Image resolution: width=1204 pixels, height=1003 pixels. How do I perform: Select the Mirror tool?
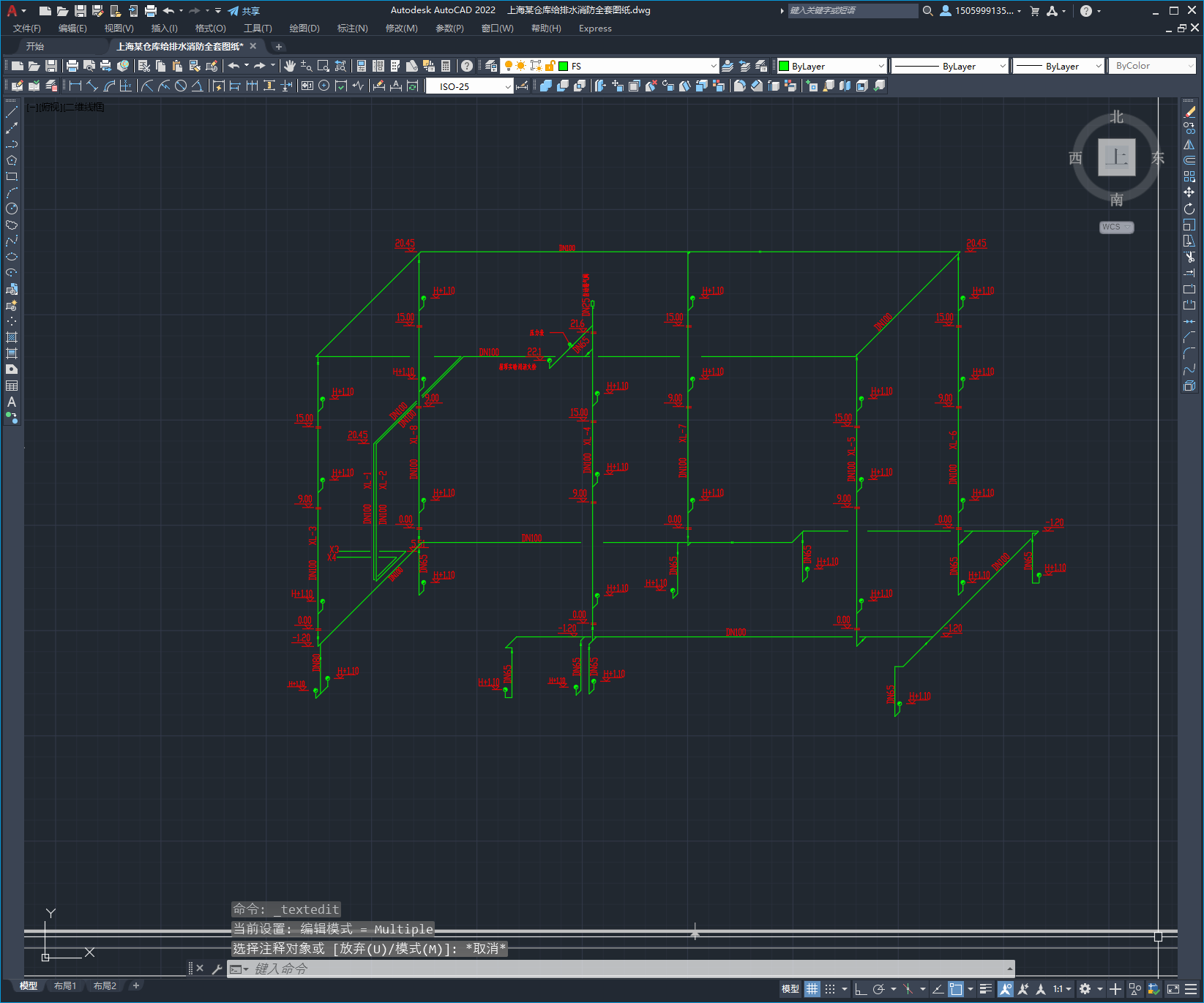coord(1189,144)
